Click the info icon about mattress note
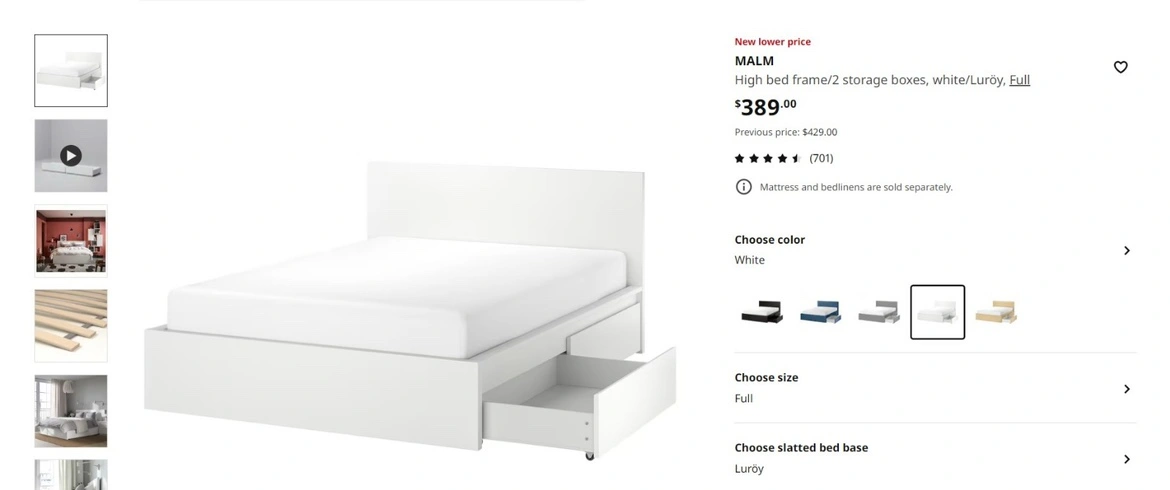 tap(743, 186)
